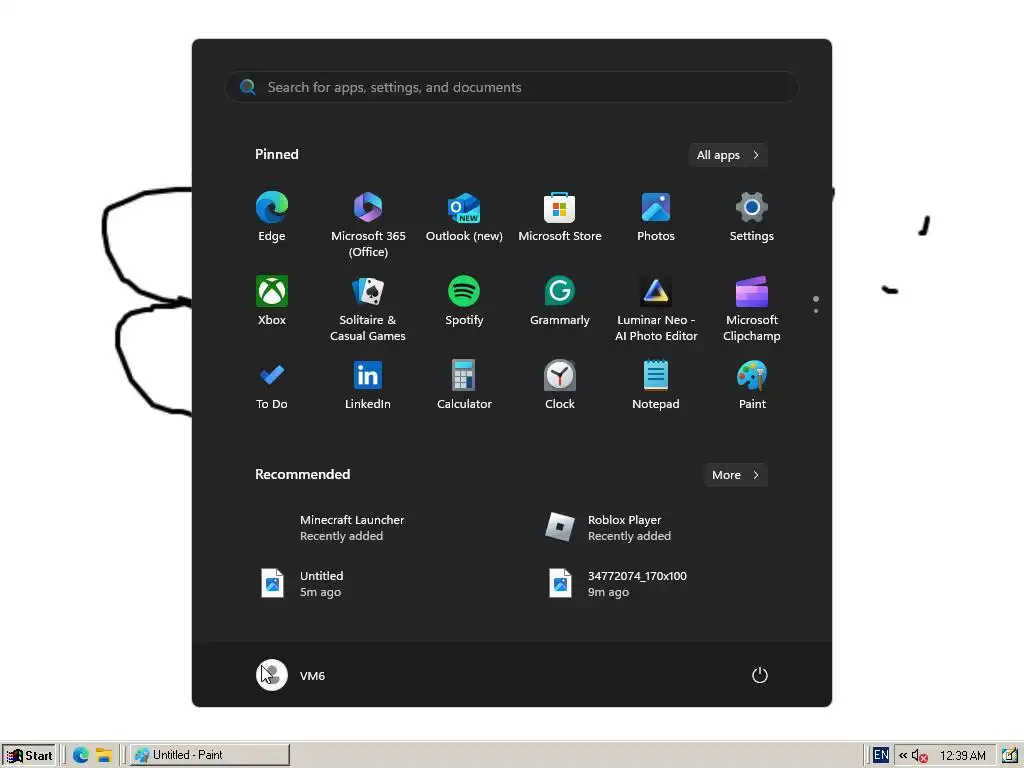The width and height of the screenshot is (1024, 768).
Task: Open Microsoft Clipchamp
Action: pyautogui.click(x=752, y=309)
